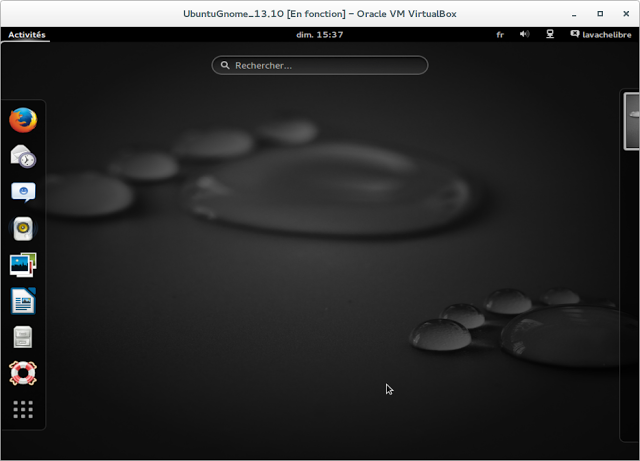Open Evolution mail and calendar icon
Viewport: 640px width, 461px height.
coord(23,156)
